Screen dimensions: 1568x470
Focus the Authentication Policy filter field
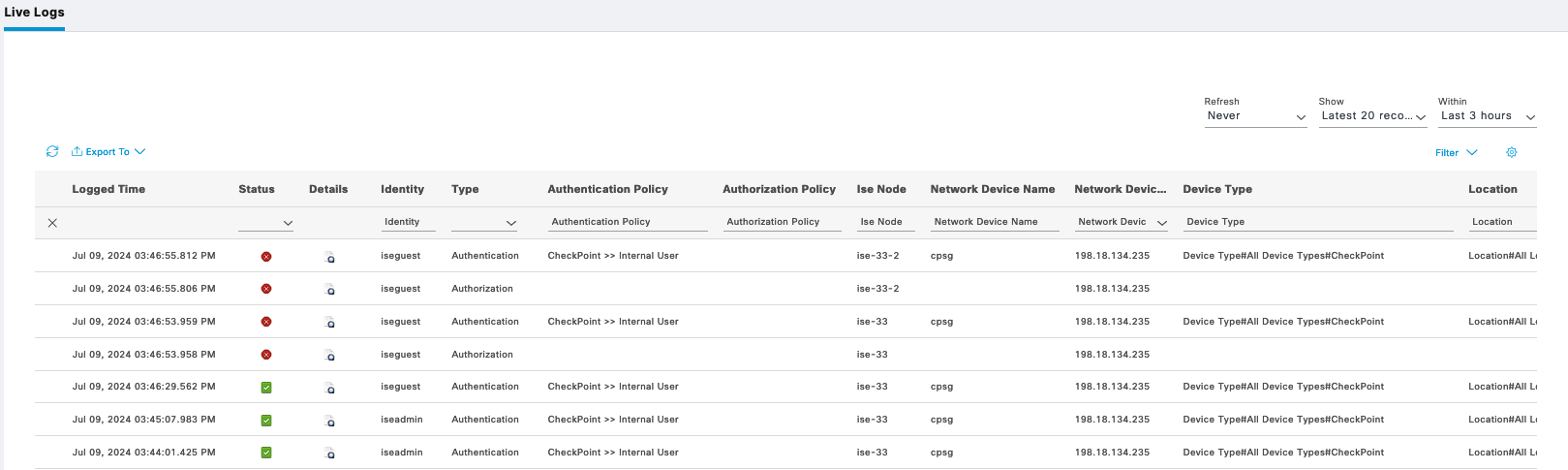point(627,222)
